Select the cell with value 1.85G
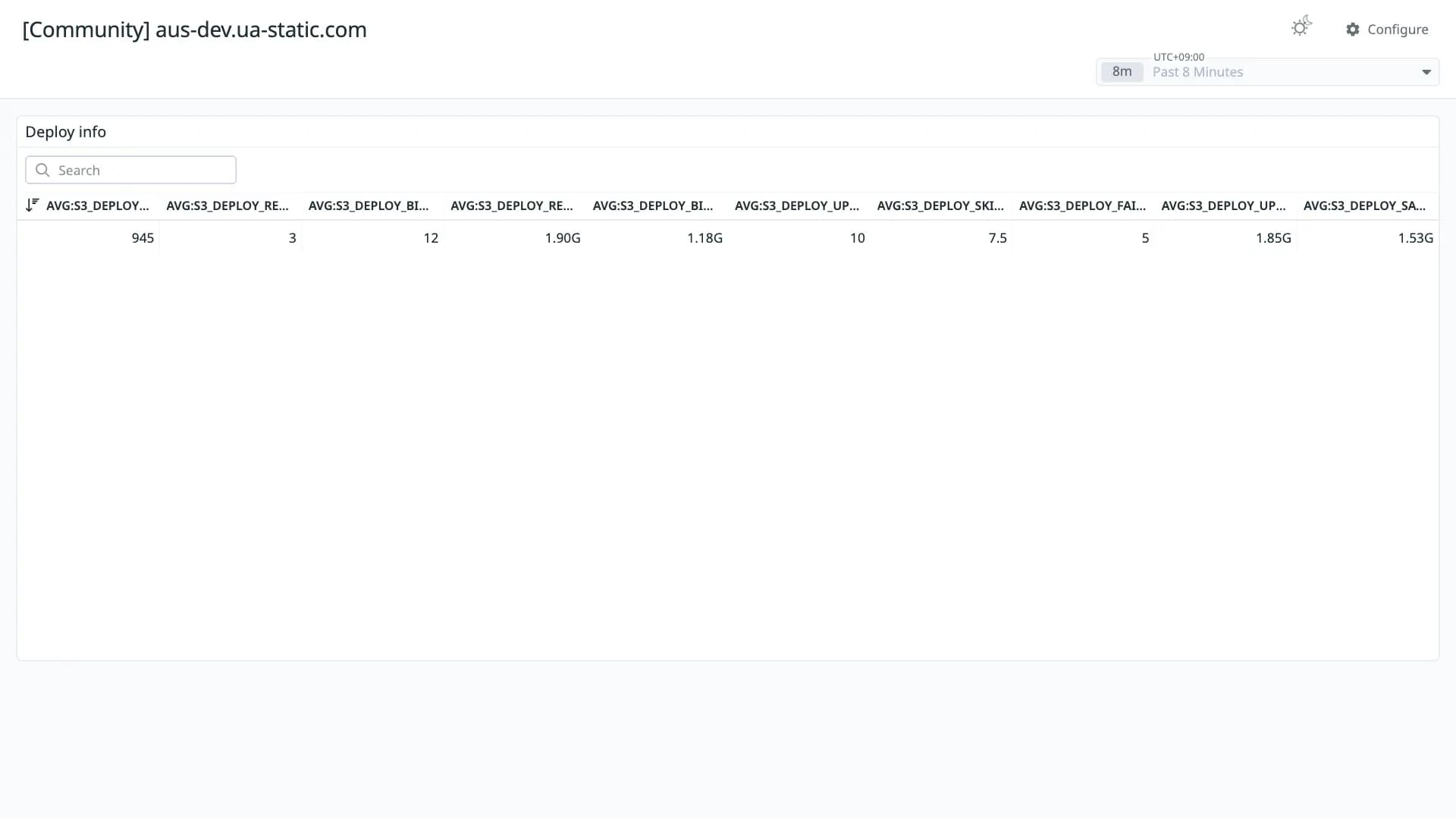1456x819 pixels. [1226, 238]
